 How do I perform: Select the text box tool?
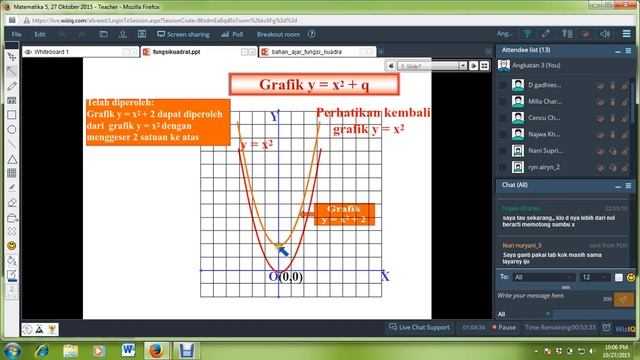pos(12,100)
